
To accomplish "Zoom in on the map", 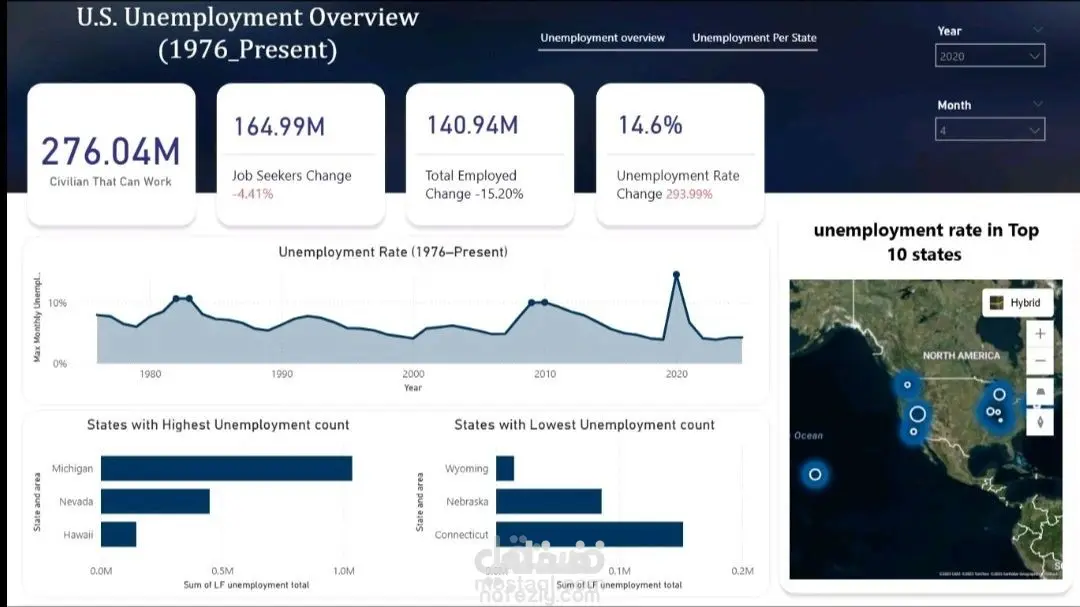I will point(1040,333).
